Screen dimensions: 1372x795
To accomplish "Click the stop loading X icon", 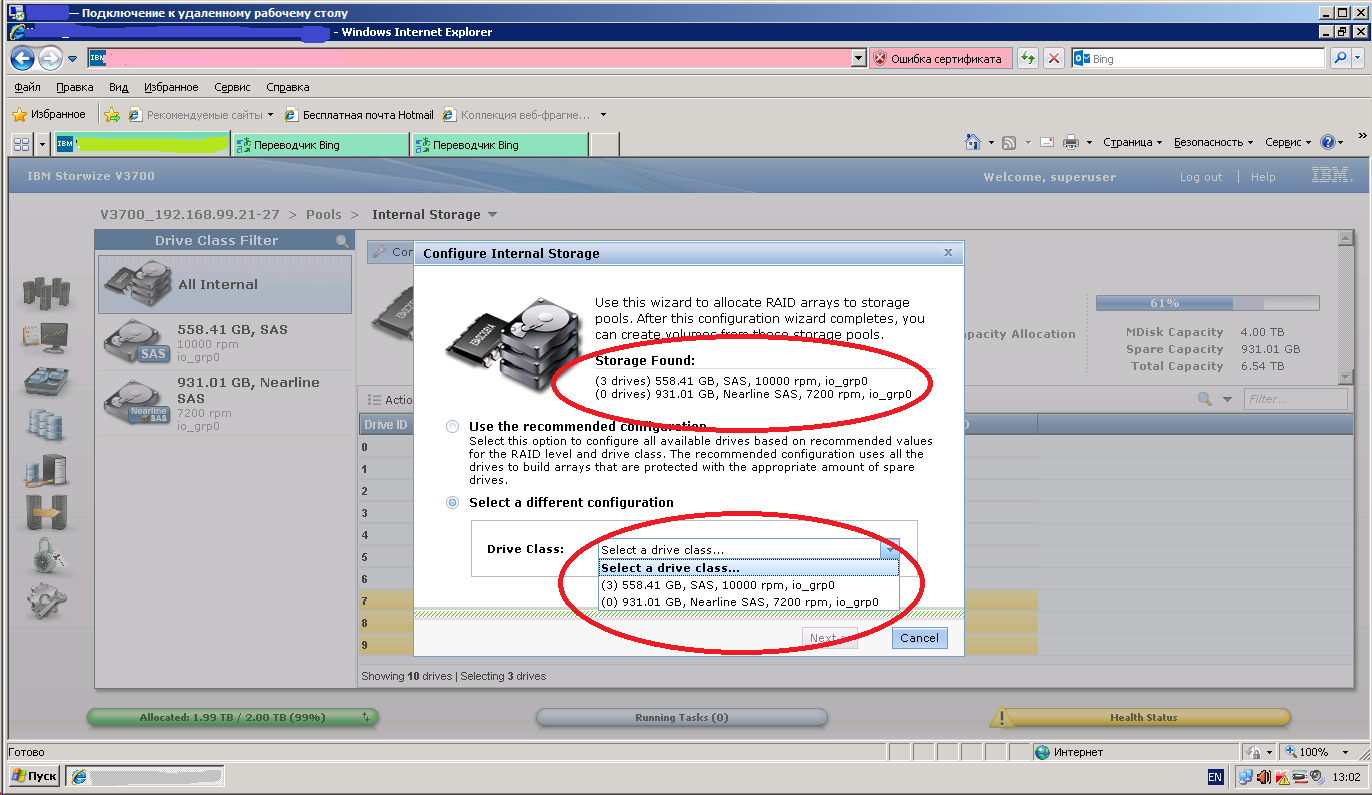I will pyautogui.click(x=1053, y=59).
